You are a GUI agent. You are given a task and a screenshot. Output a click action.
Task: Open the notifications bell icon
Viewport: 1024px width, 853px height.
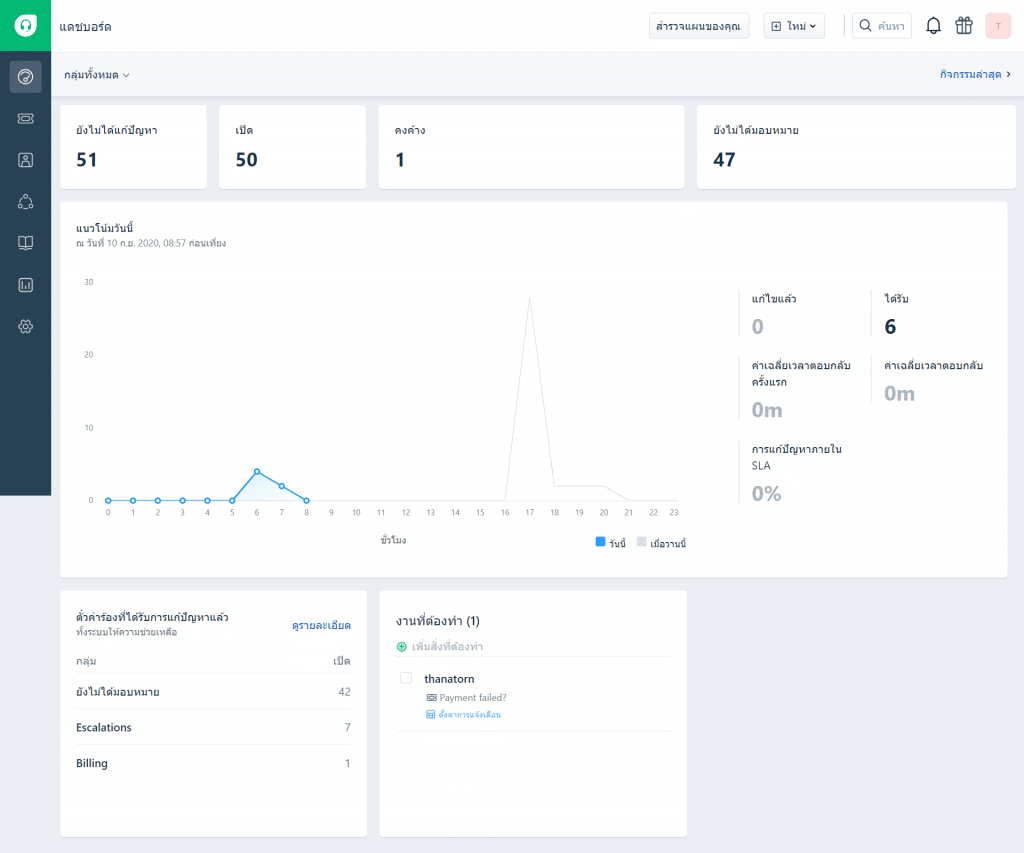(933, 26)
